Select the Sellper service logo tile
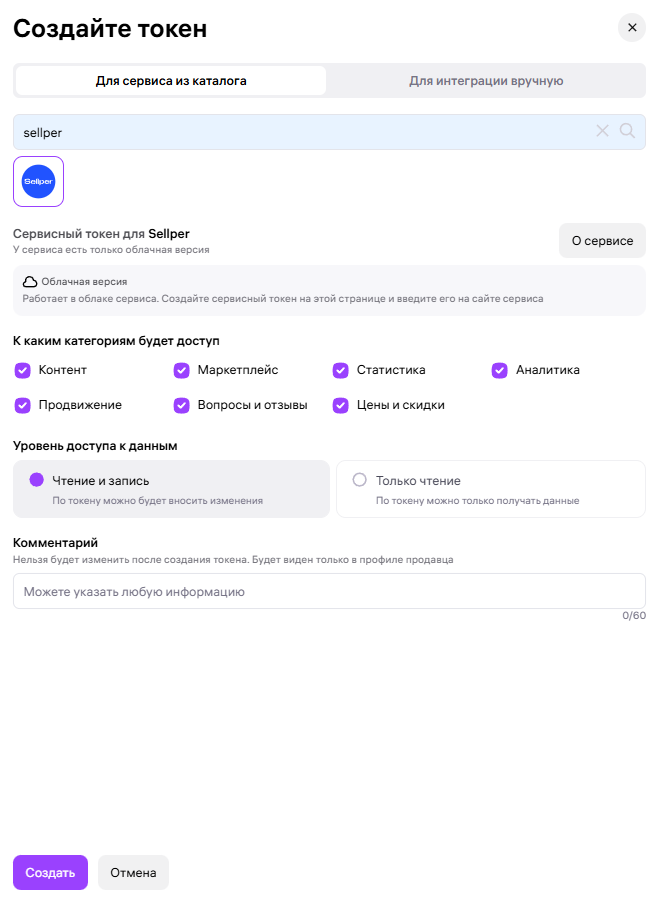662x904 pixels. (38, 181)
